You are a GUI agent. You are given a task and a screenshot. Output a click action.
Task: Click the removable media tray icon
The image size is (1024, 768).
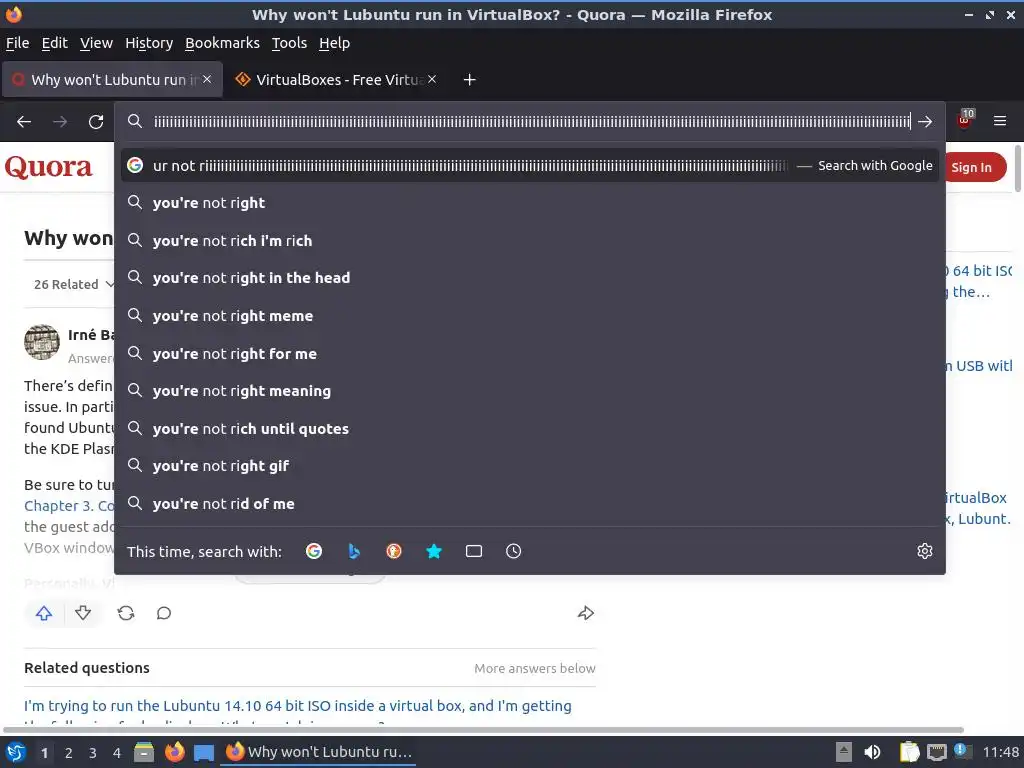pos(844,752)
